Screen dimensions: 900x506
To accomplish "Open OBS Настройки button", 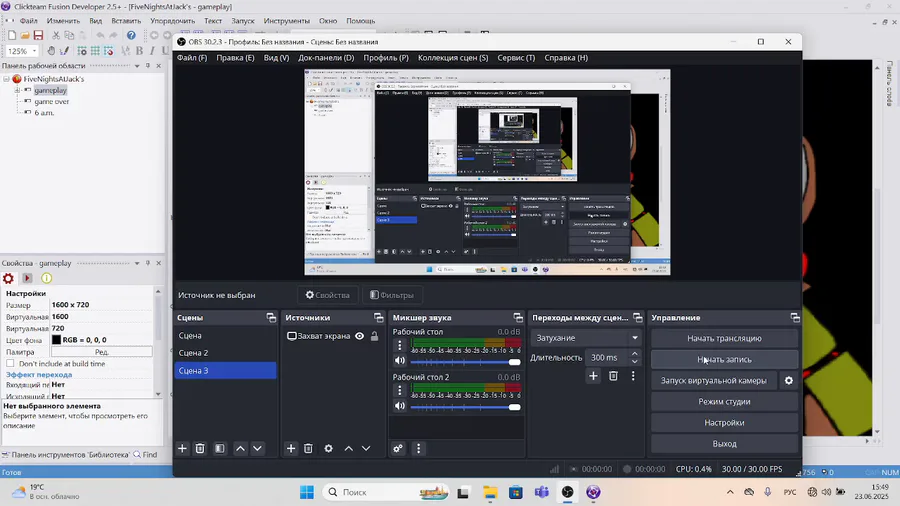I will coord(724,423).
